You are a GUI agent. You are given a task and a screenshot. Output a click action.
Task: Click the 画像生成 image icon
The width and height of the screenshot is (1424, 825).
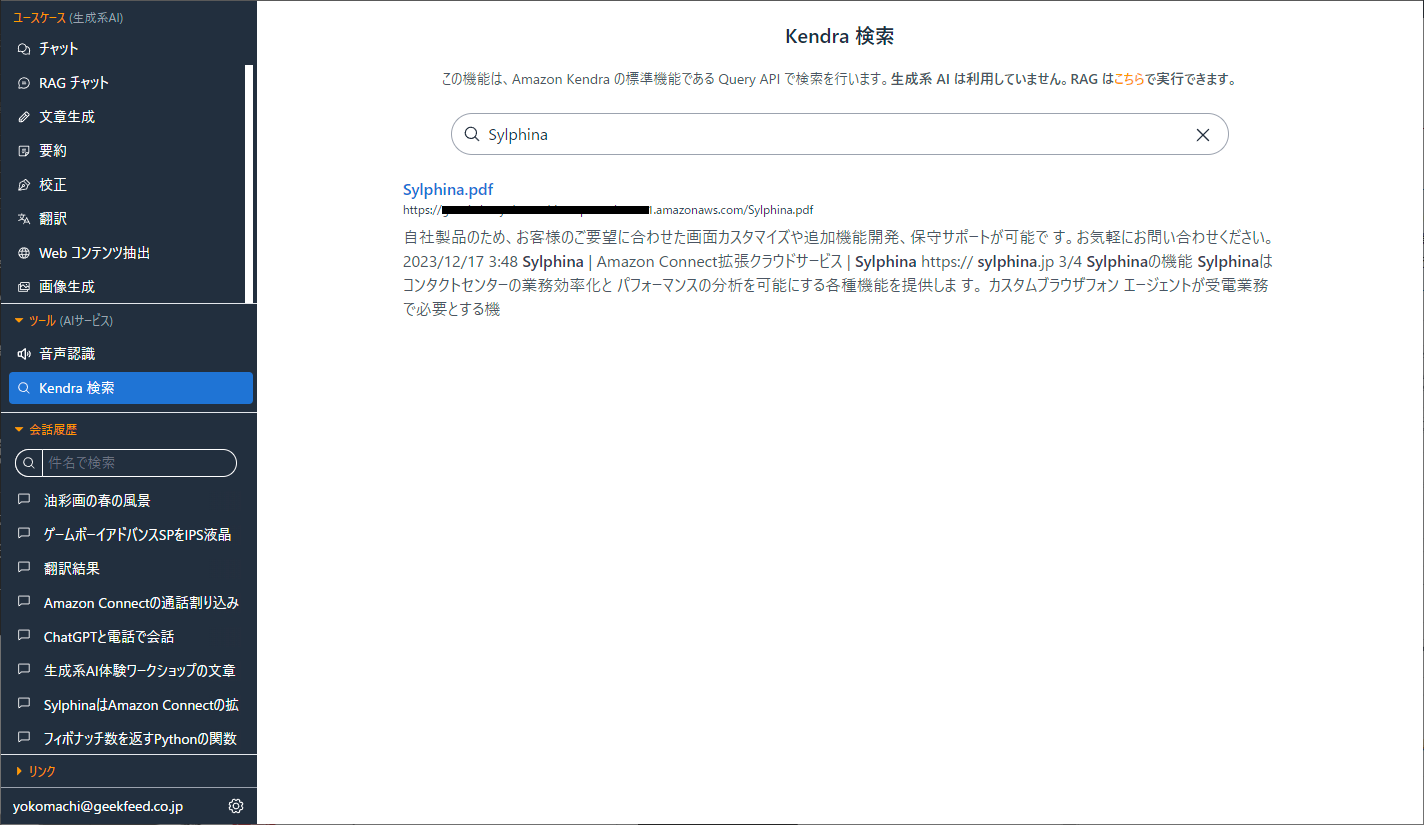tap(25, 287)
